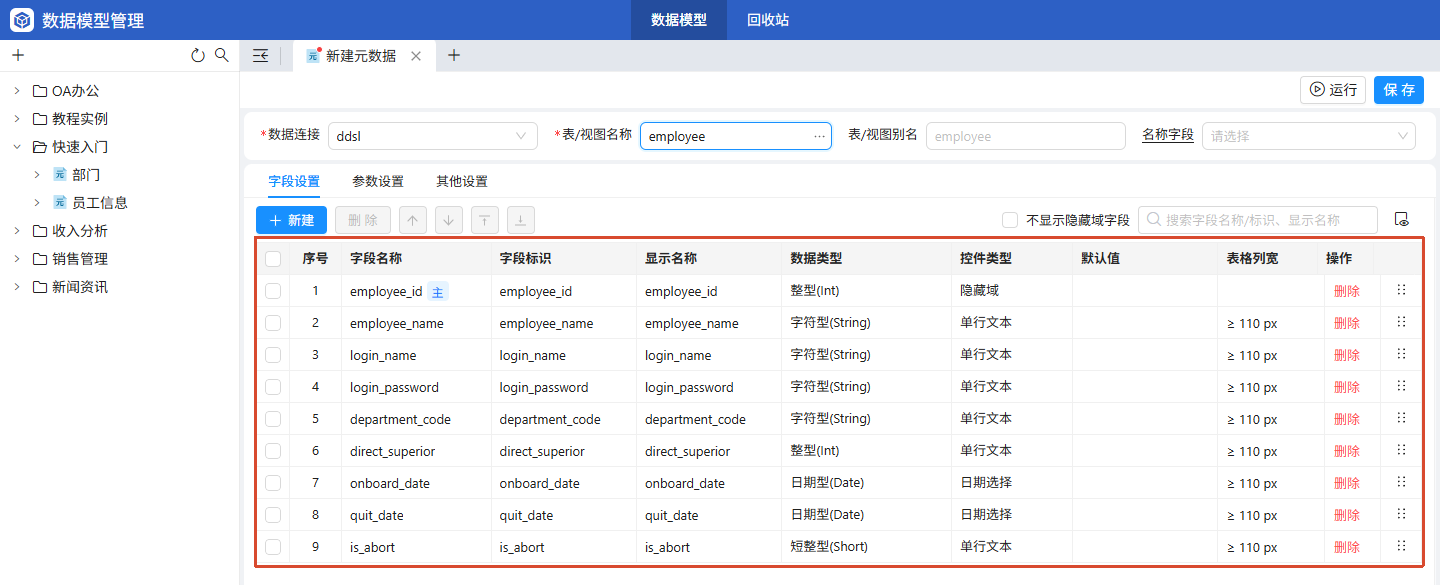Click drag handle of employee_name row

1401,322
